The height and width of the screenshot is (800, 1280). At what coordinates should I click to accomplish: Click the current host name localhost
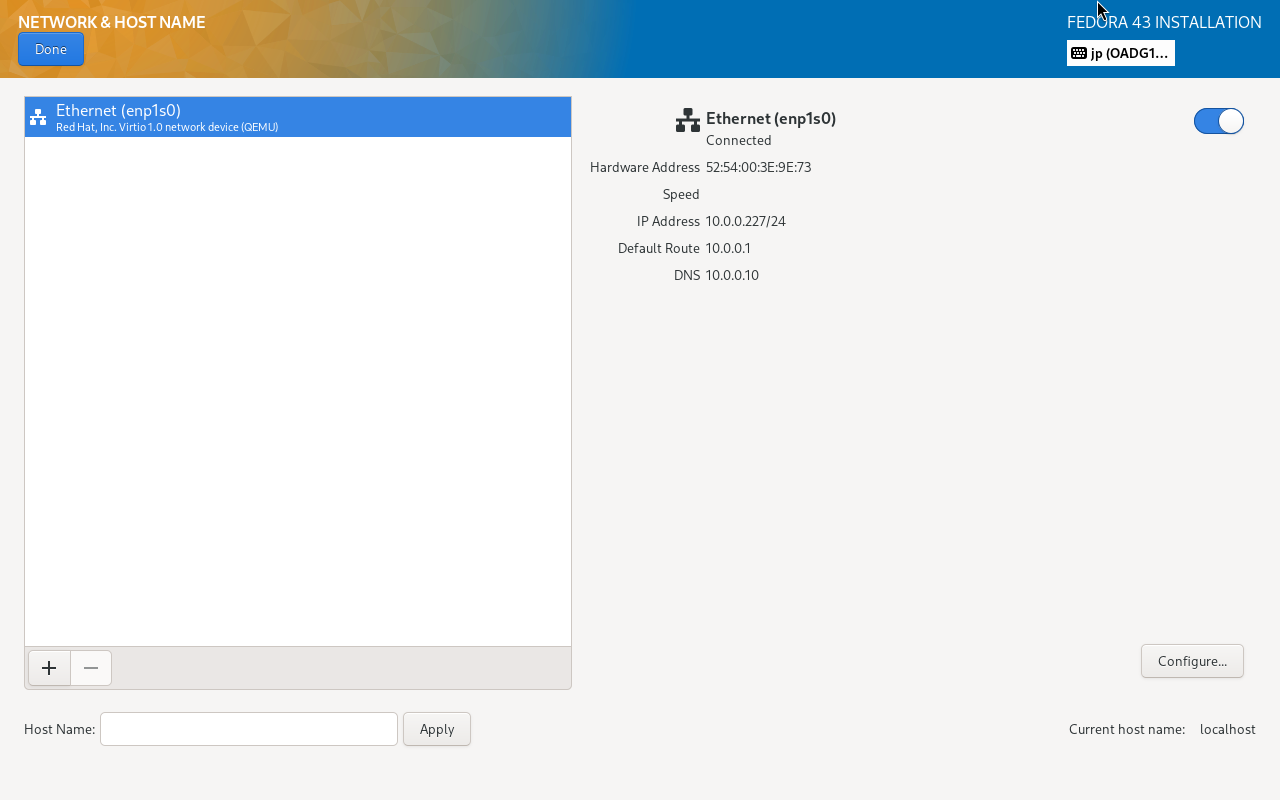tap(1227, 729)
